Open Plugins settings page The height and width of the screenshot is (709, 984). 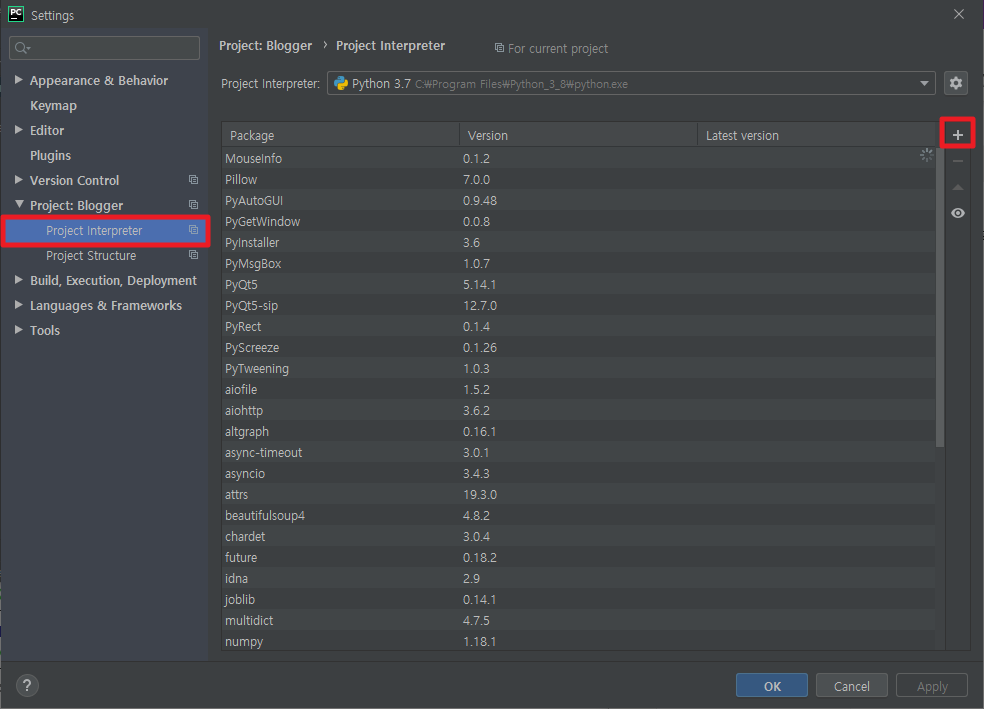tap(50, 156)
